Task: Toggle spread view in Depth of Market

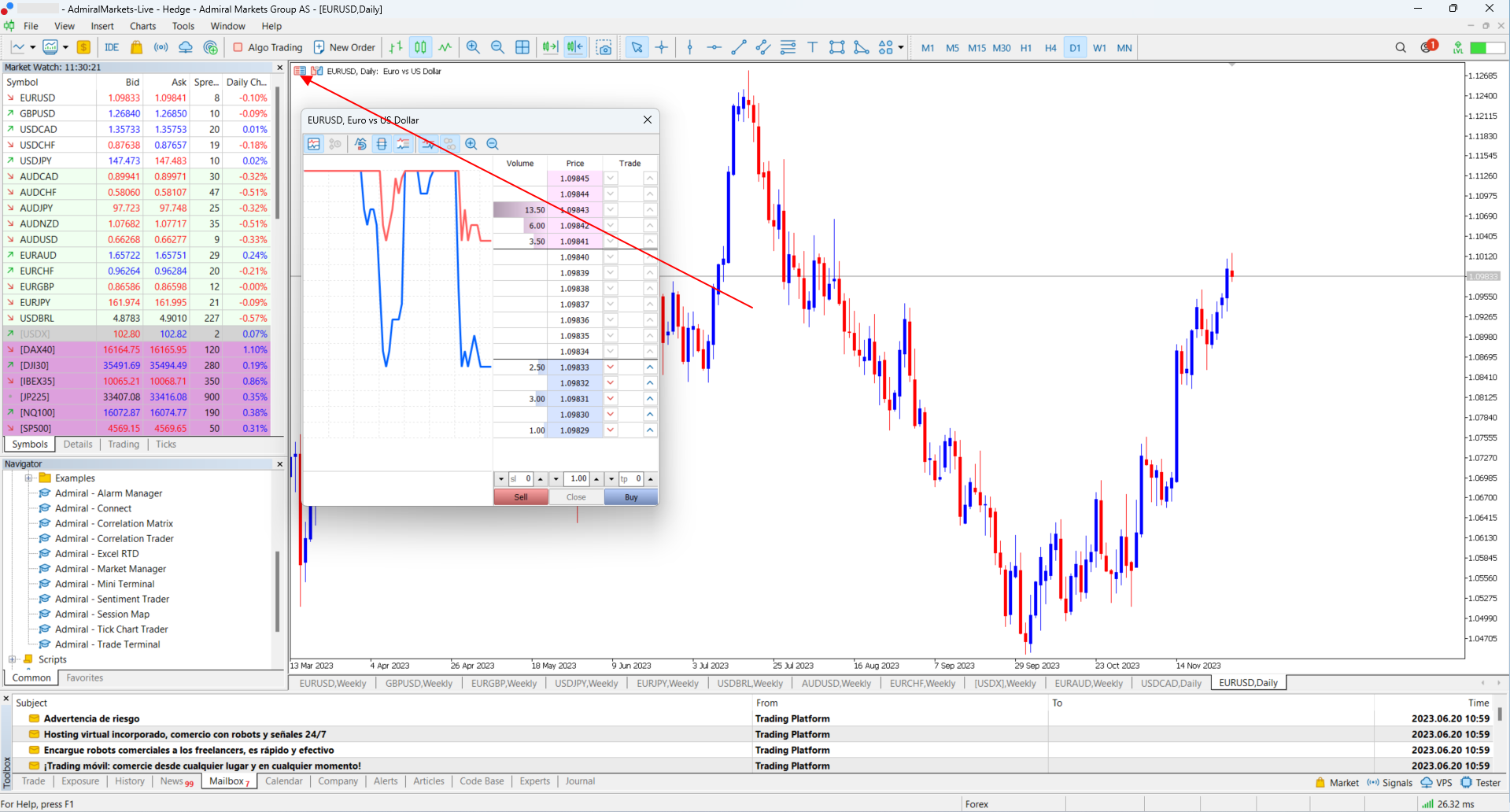Action: tap(382, 144)
